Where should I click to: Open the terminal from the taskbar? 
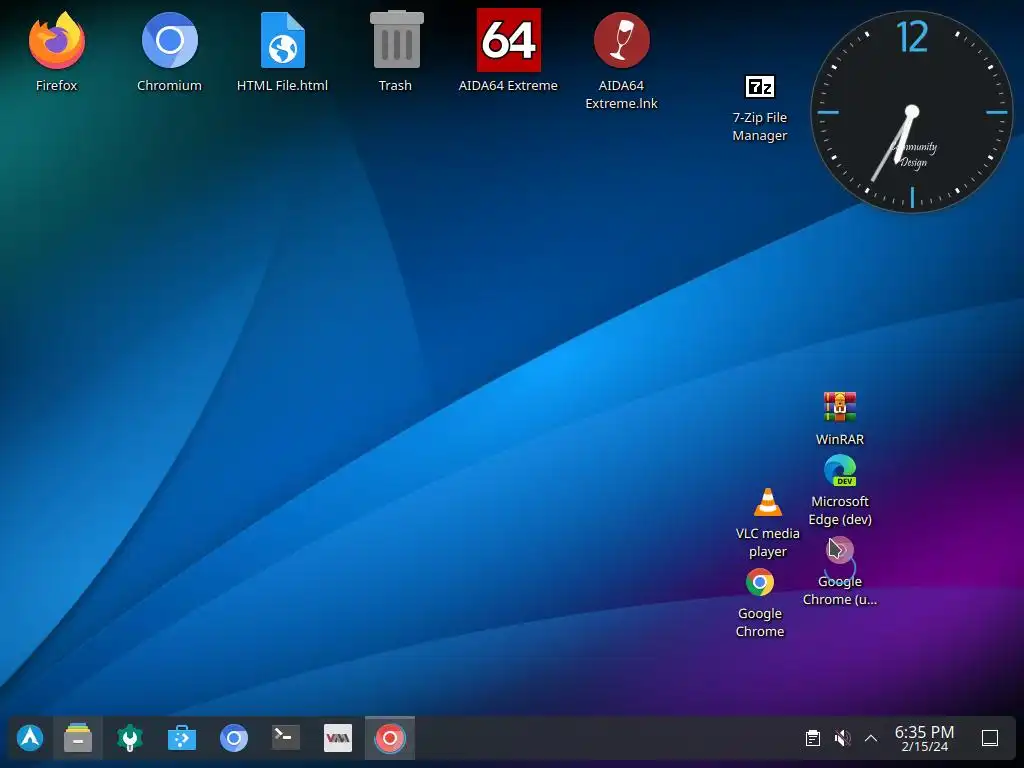[x=286, y=738]
